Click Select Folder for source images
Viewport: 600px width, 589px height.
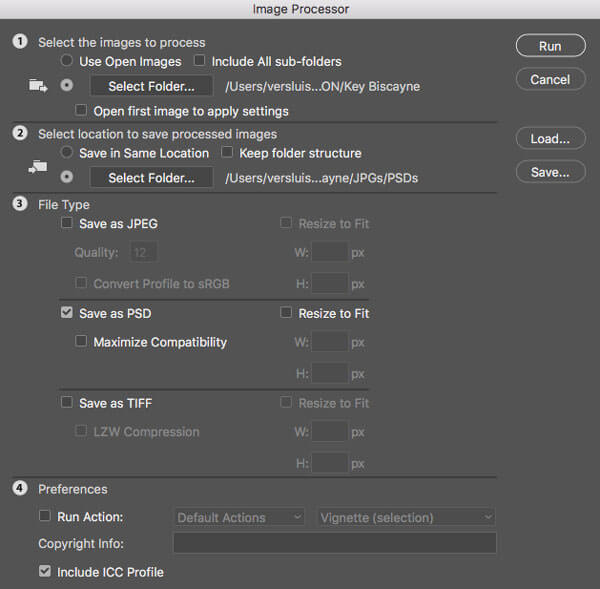(150, 86)
